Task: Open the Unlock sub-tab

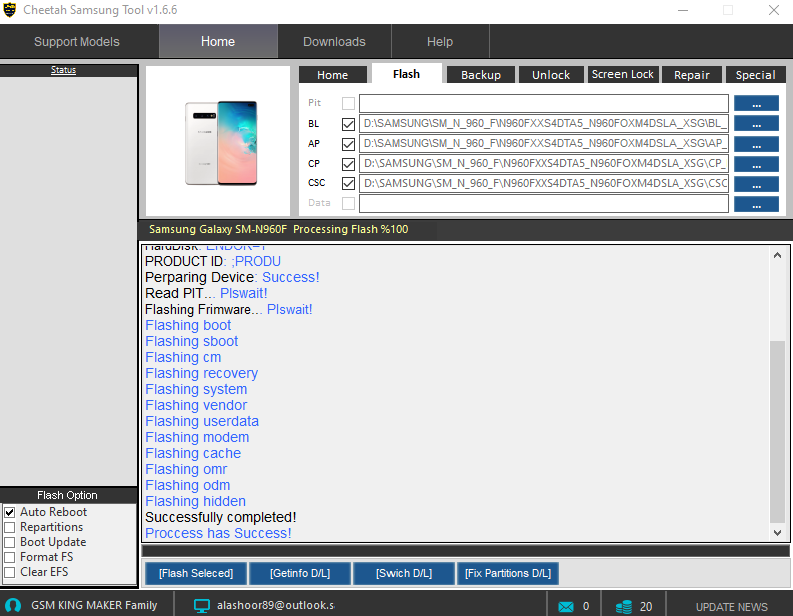Action: (x=551, y=75)
